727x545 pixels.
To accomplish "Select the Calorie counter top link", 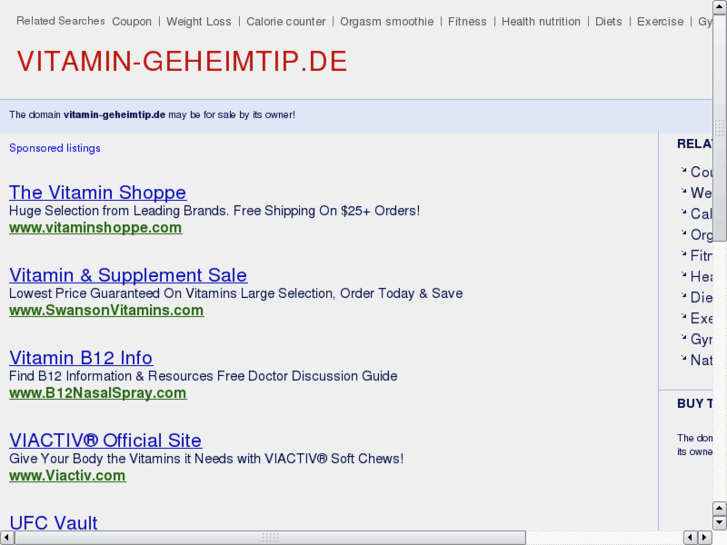I will click(x=286, y=22).
